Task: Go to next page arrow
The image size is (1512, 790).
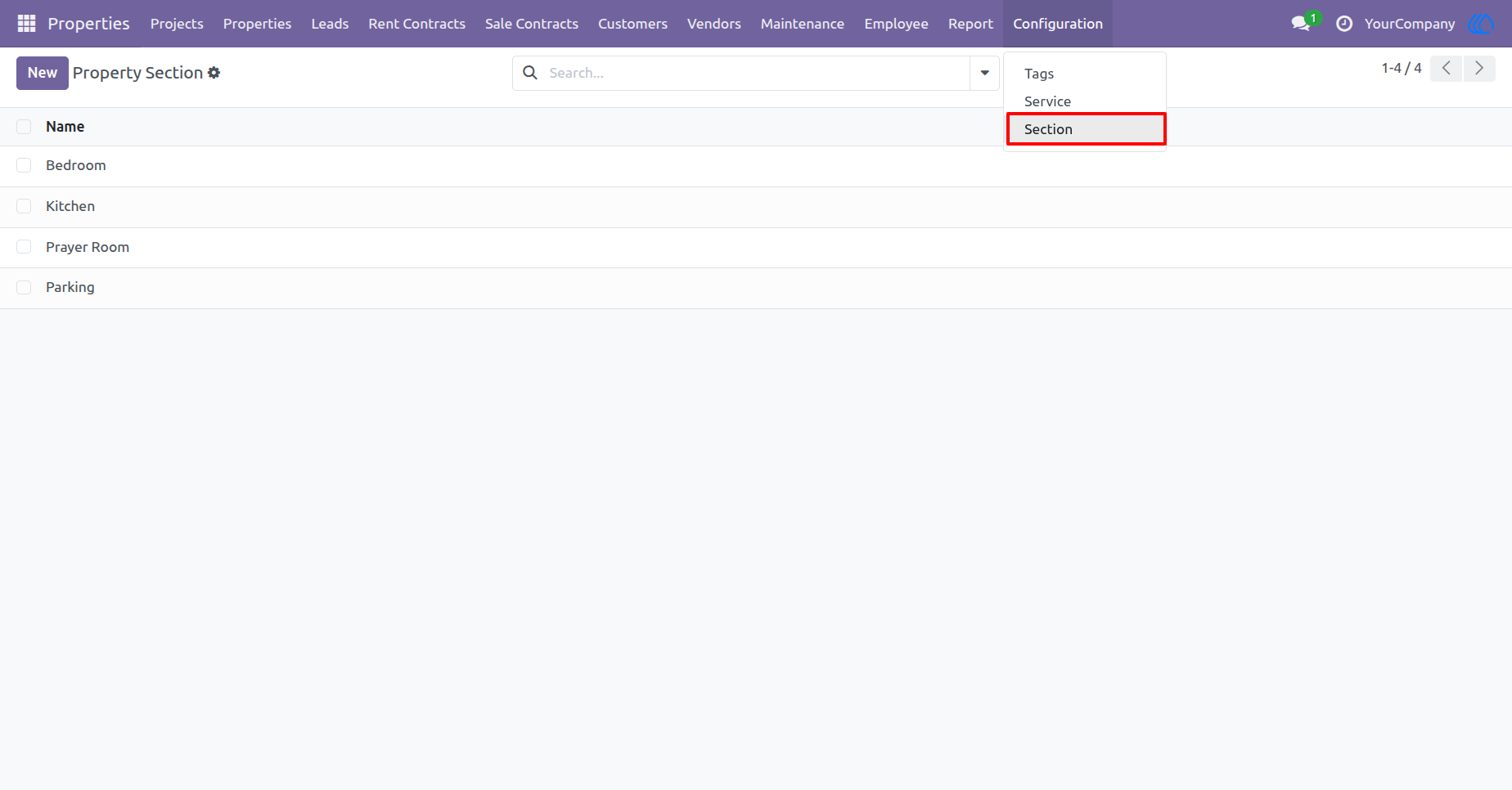Action: coord(1479,69)
